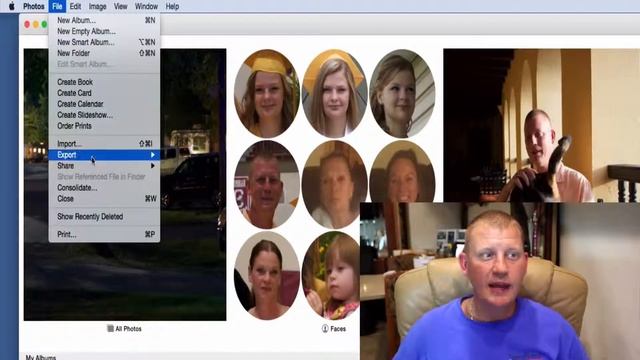Choose New Album... from File menu
The height and width of the screenshot is (360, 640).
(104, 20)
